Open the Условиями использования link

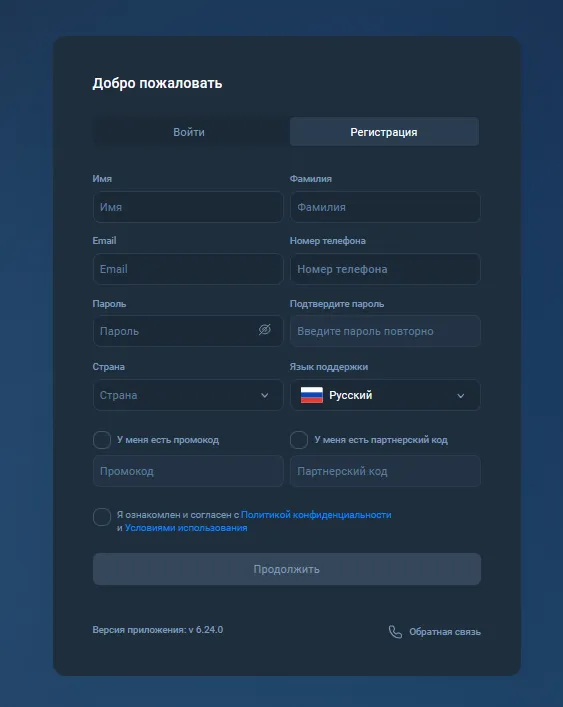pyautogui.click(x=186, y=528)
